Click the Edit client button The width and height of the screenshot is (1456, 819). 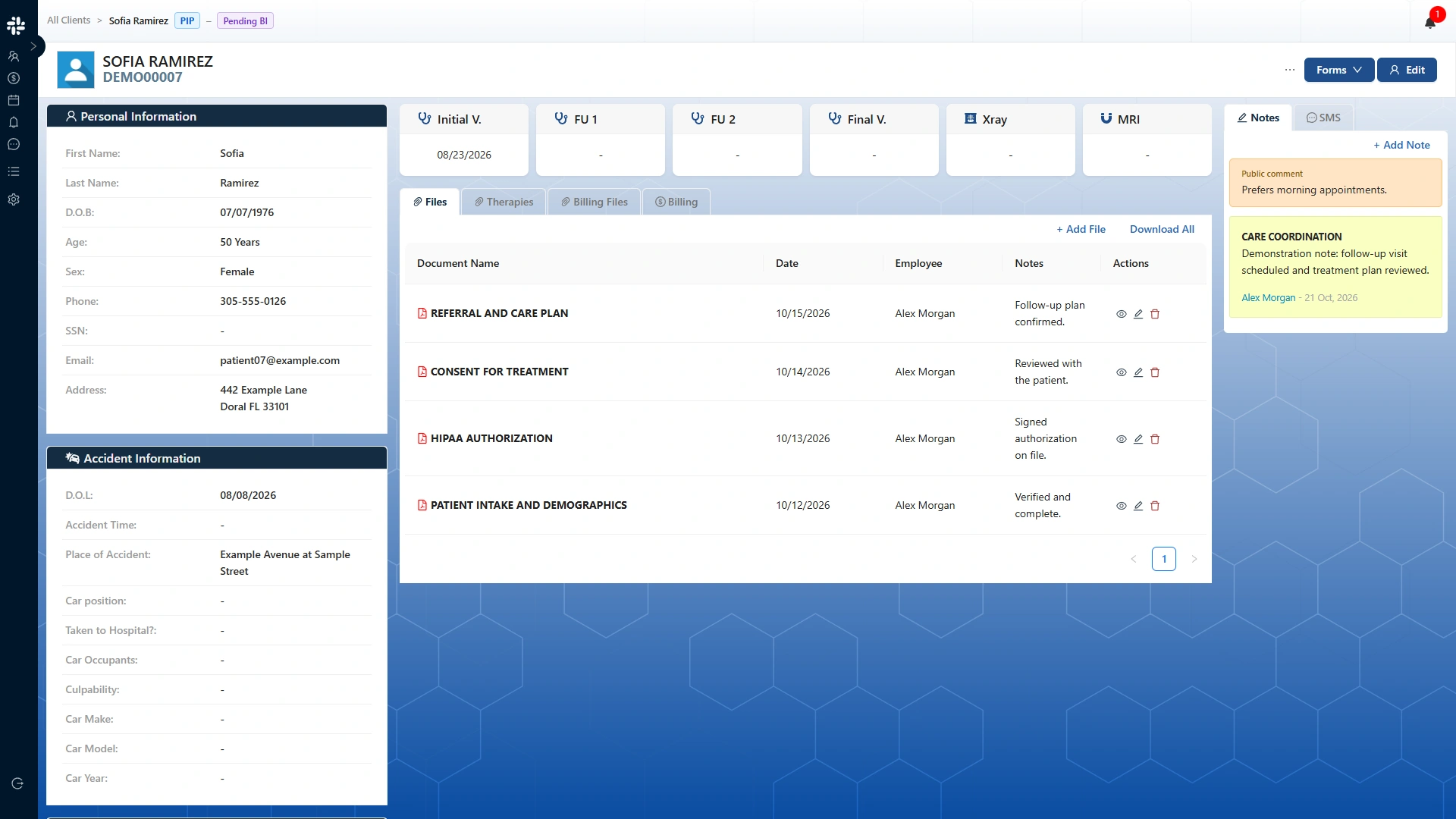1407,70
